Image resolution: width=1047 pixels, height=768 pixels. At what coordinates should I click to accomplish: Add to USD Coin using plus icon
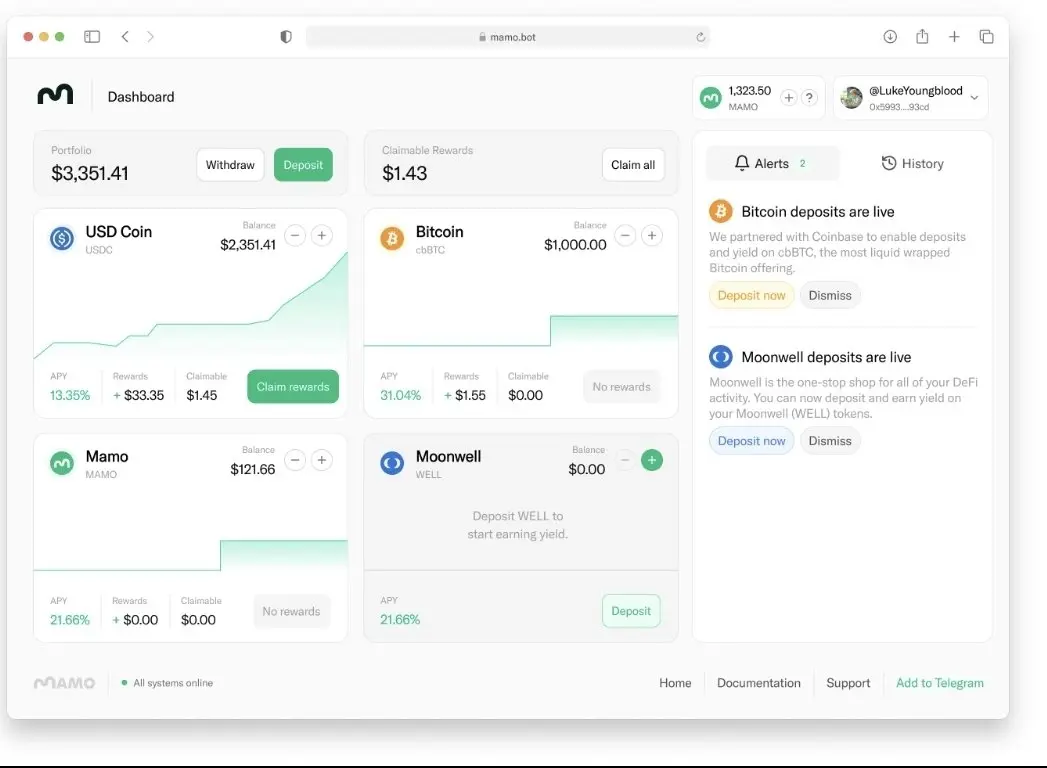322,235
